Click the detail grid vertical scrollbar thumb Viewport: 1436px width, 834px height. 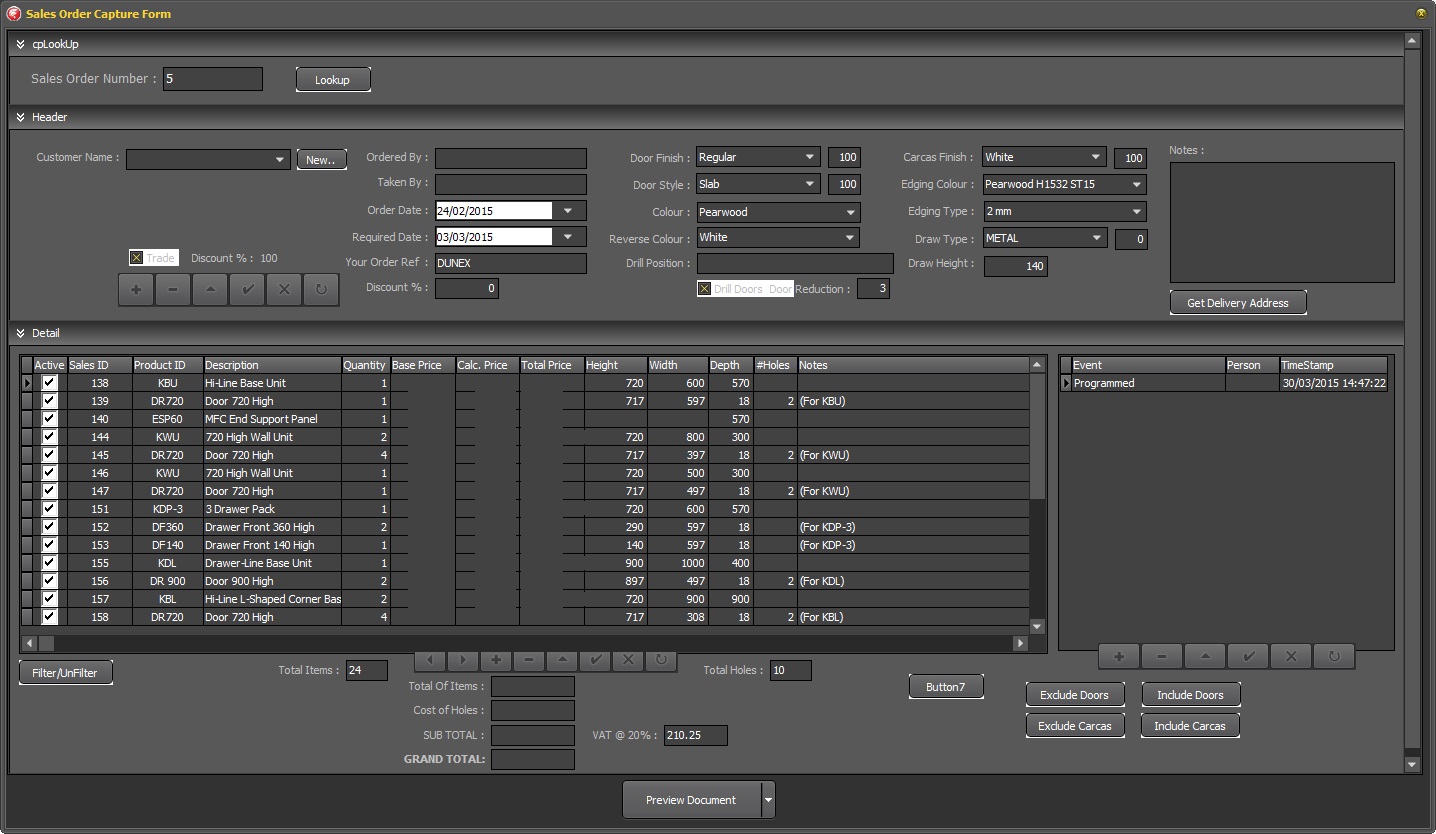click(1037, 436)
